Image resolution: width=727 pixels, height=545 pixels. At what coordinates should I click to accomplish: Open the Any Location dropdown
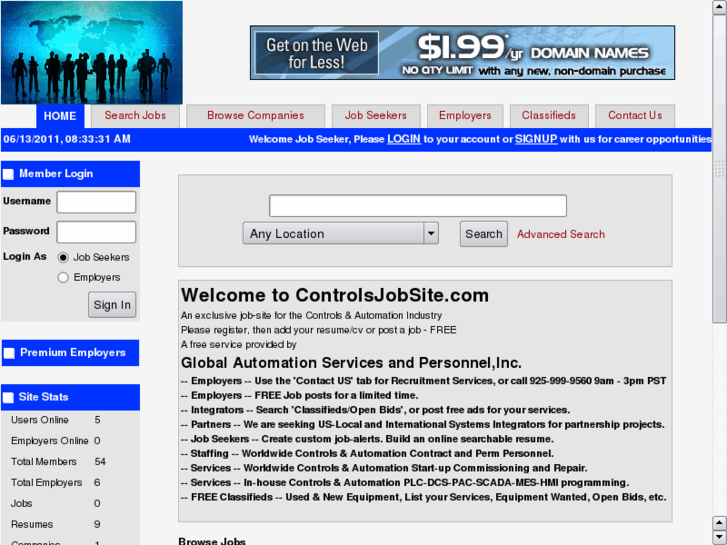point(341,233)
